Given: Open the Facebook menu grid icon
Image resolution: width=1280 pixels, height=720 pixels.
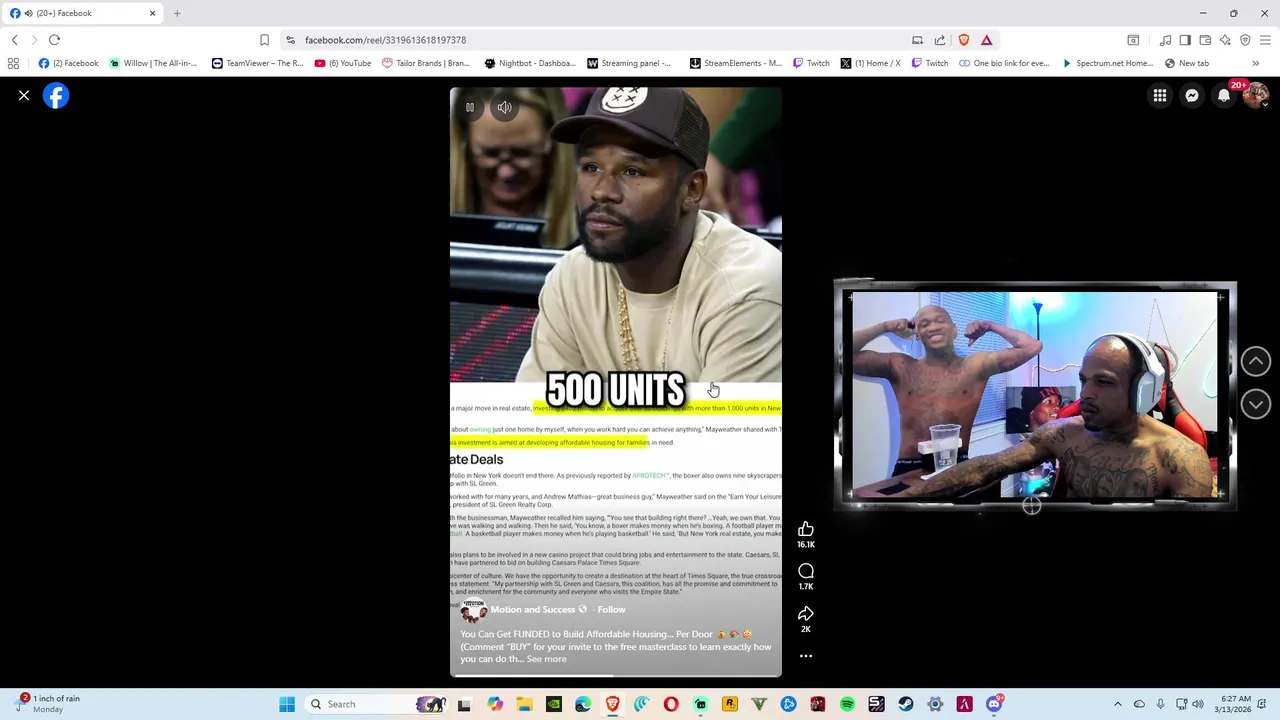Looking at the screenshot, I should point(1160,96).
